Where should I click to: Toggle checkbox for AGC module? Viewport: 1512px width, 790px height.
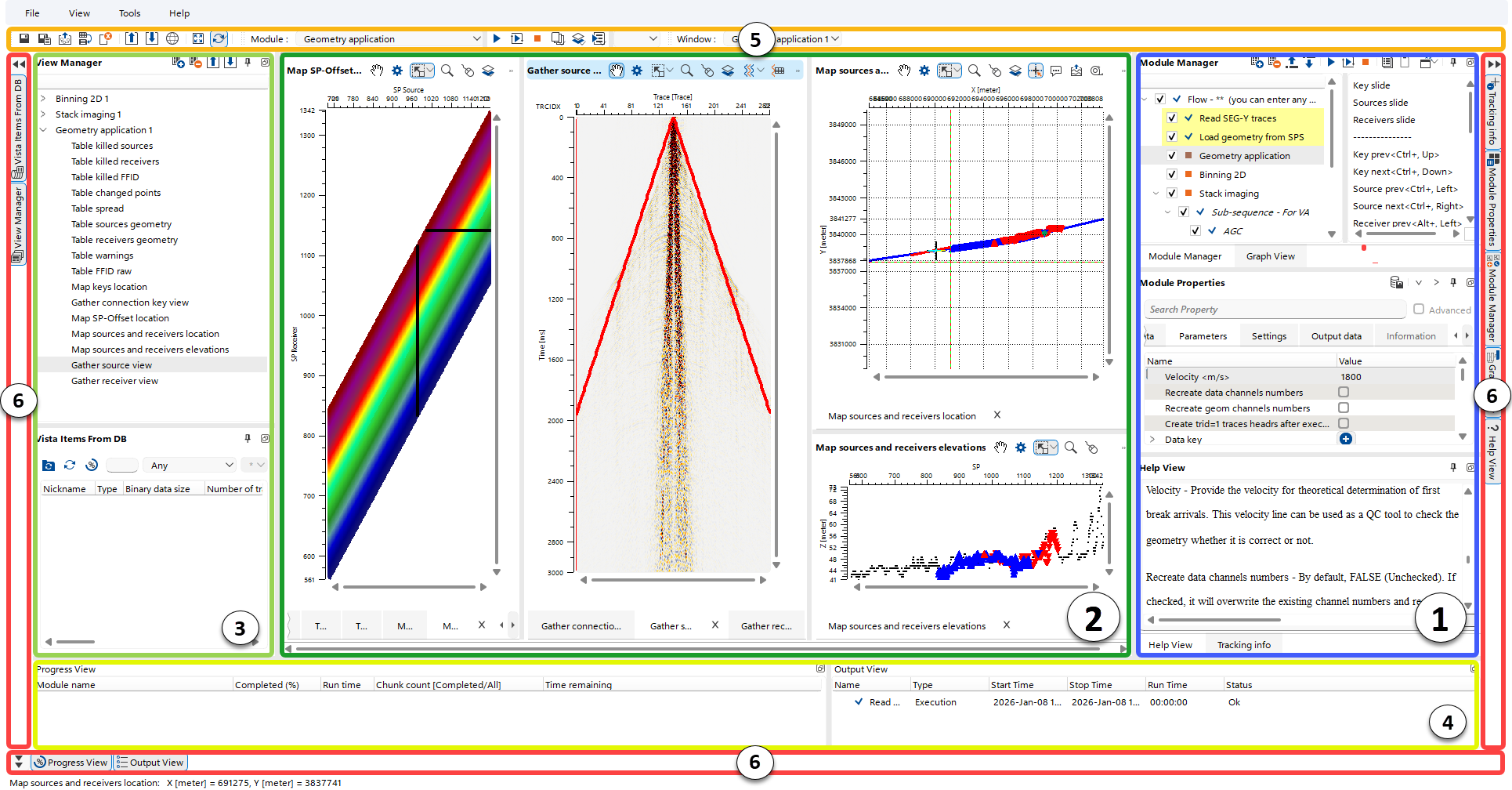click(1195, 231)
